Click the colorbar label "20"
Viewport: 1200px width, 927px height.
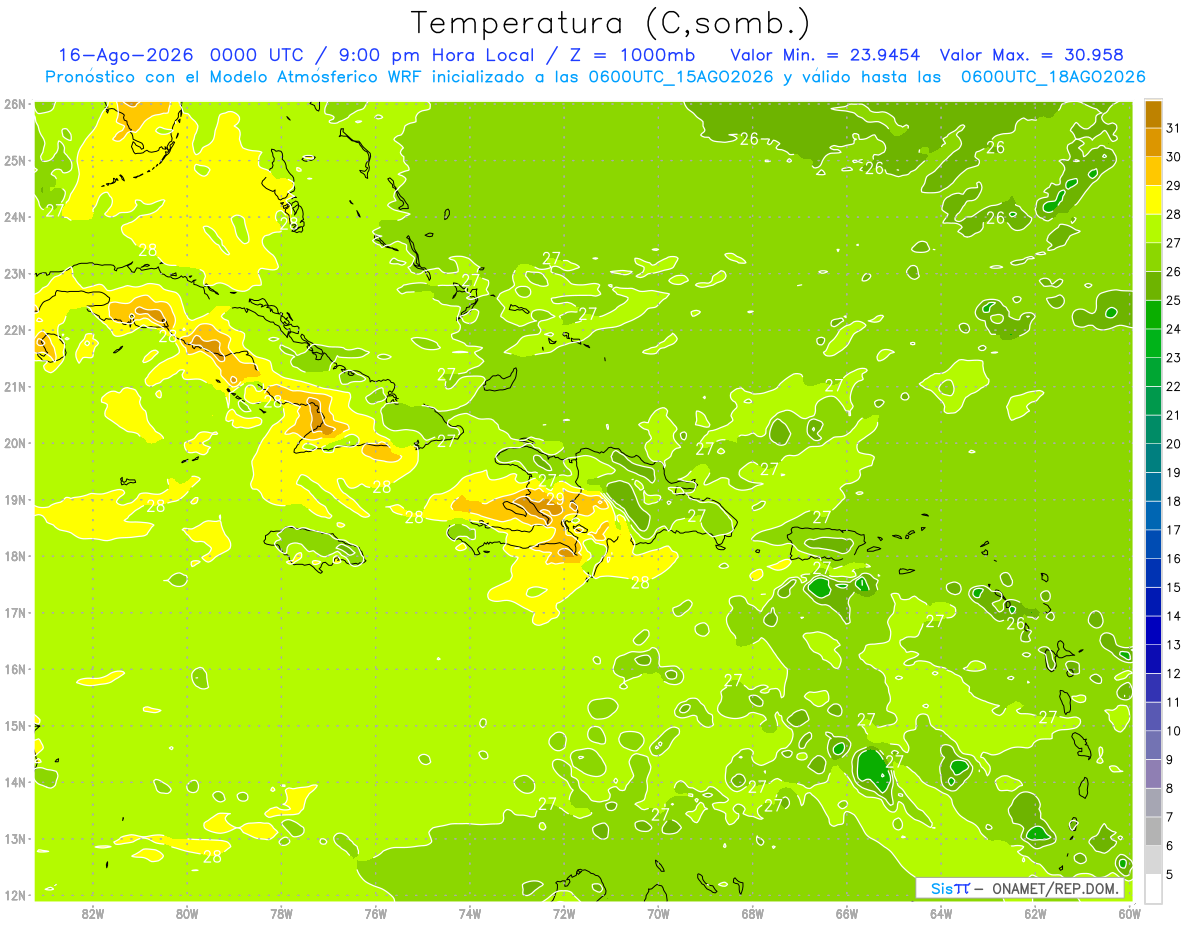click(x=1173, y=444)
